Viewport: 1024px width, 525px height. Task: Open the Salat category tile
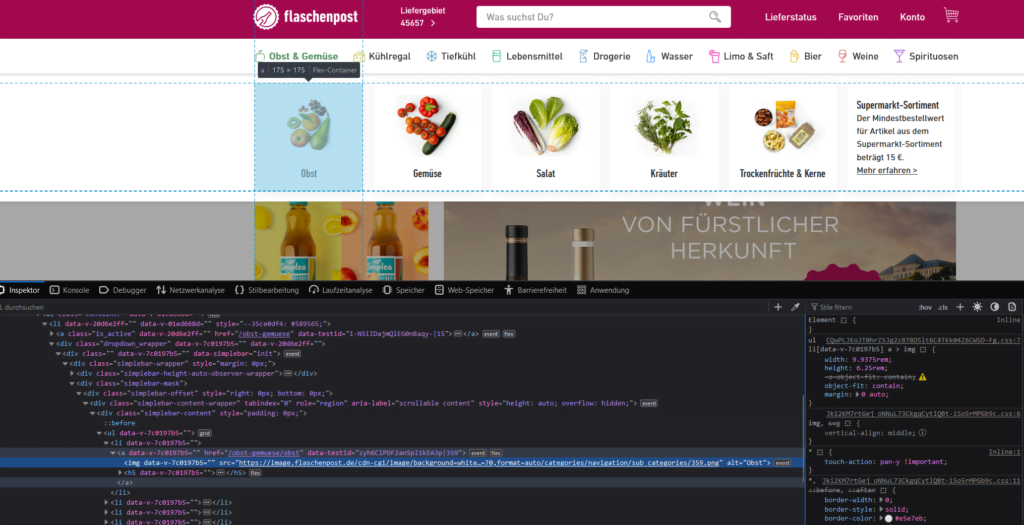click(x=545, y=137)
